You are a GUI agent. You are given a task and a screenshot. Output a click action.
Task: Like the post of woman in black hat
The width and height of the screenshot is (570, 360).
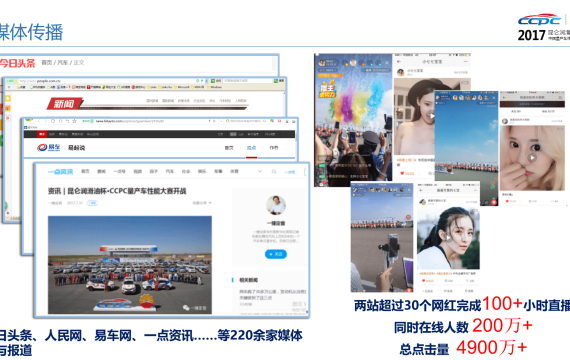(402, 173)
